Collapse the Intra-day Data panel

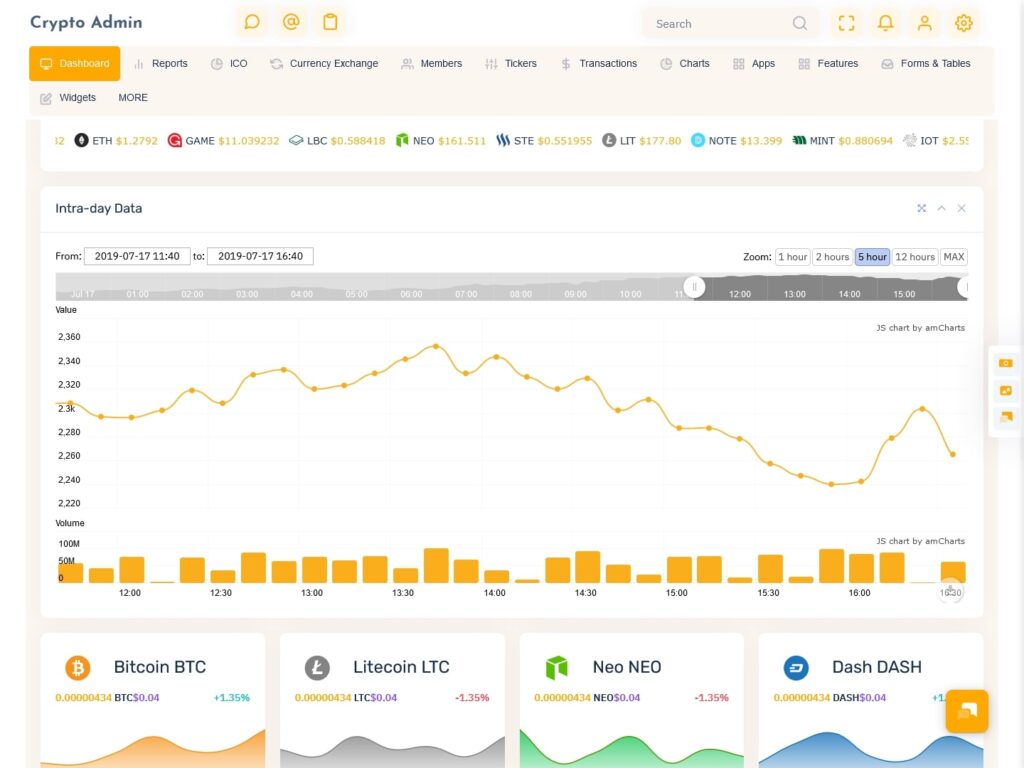[x=941, y=208]
